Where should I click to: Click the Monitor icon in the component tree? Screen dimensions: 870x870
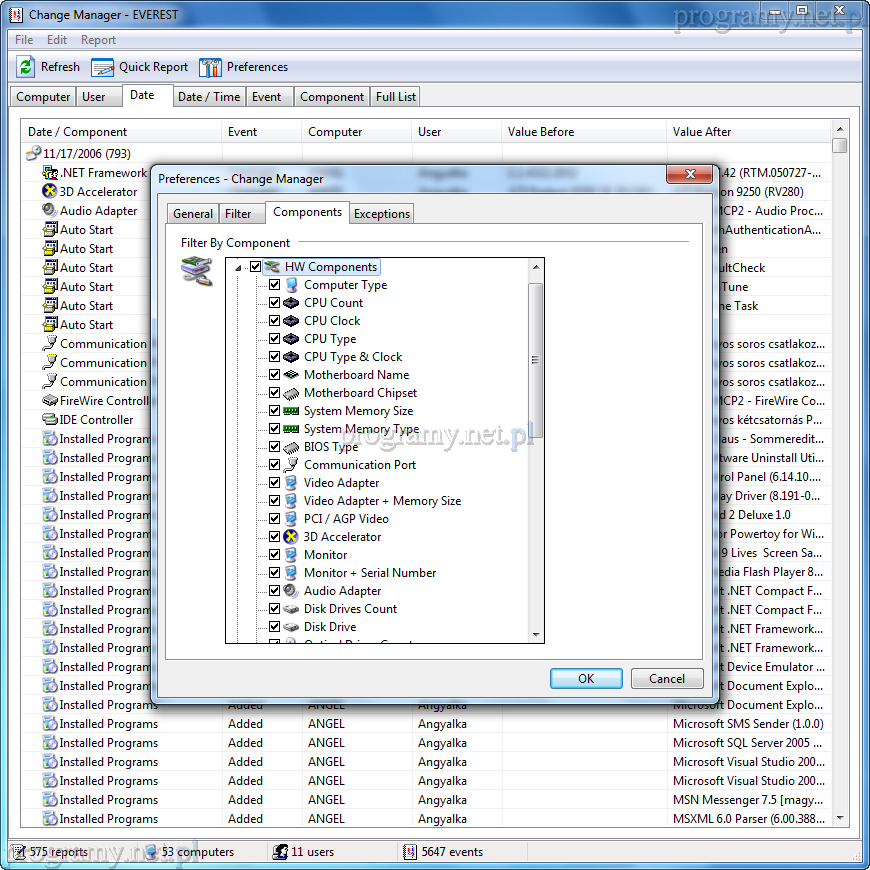point(291,555)
